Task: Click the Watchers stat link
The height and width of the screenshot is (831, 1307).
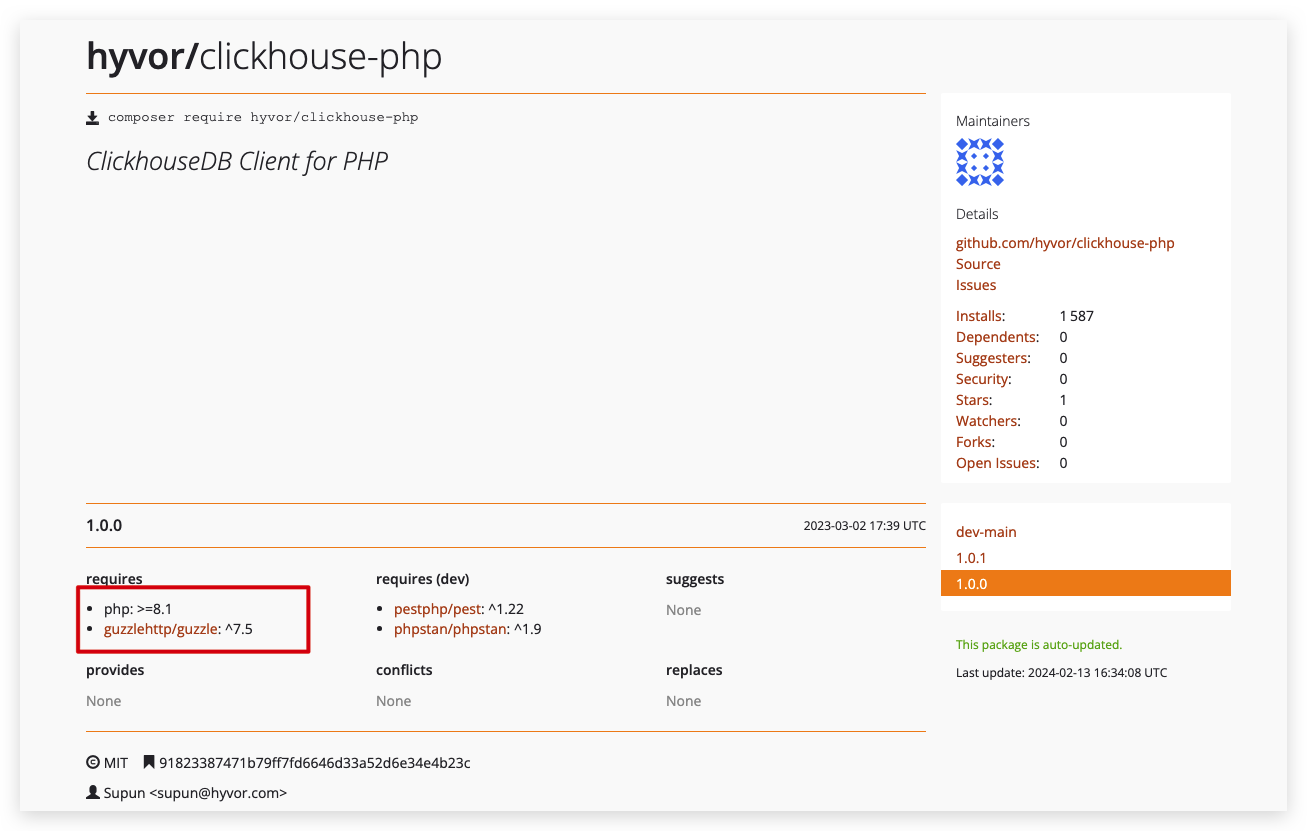Action: (x=988, y=421)
